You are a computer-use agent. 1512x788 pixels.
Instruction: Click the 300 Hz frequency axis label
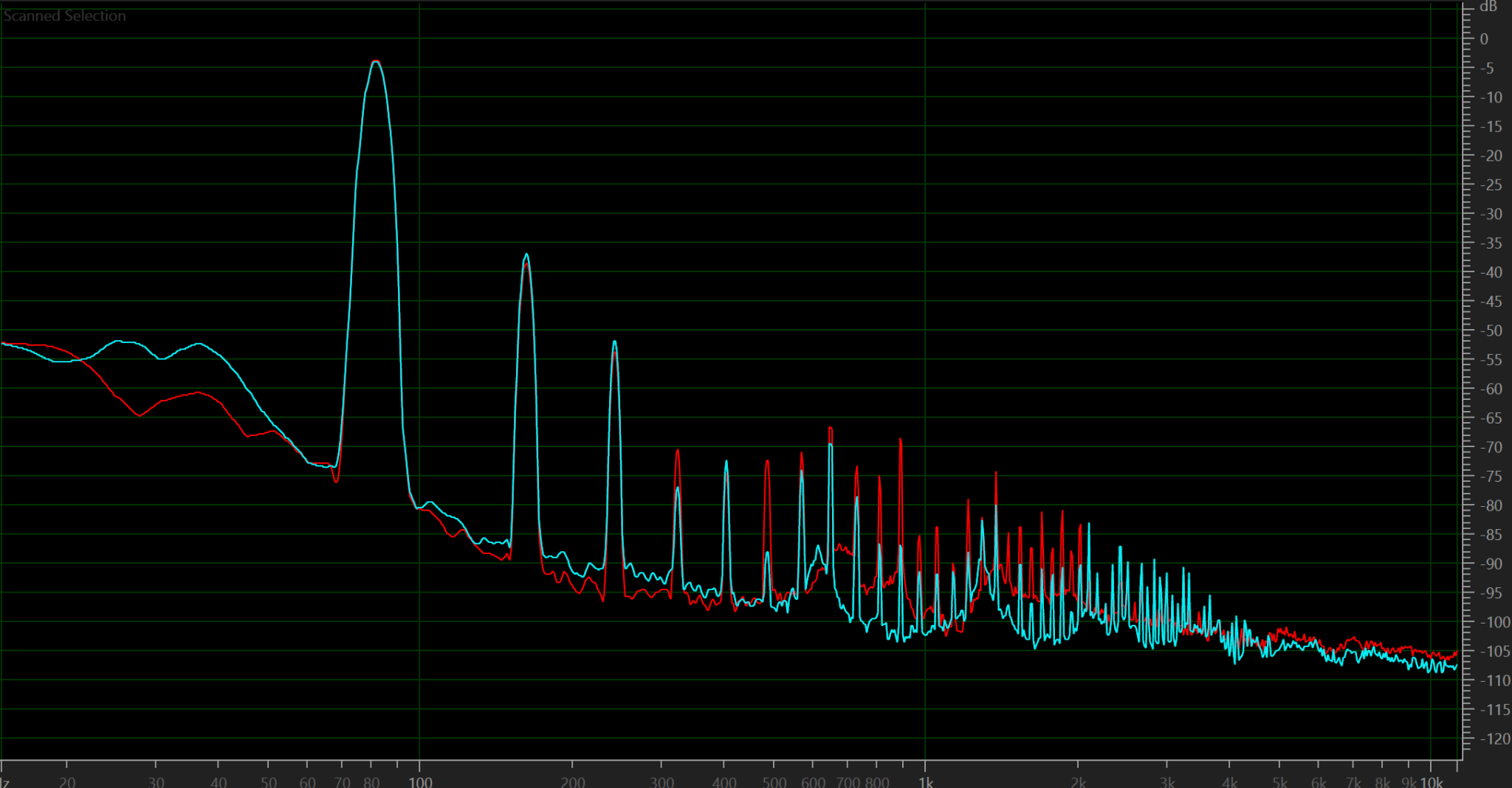pos(662,782)
